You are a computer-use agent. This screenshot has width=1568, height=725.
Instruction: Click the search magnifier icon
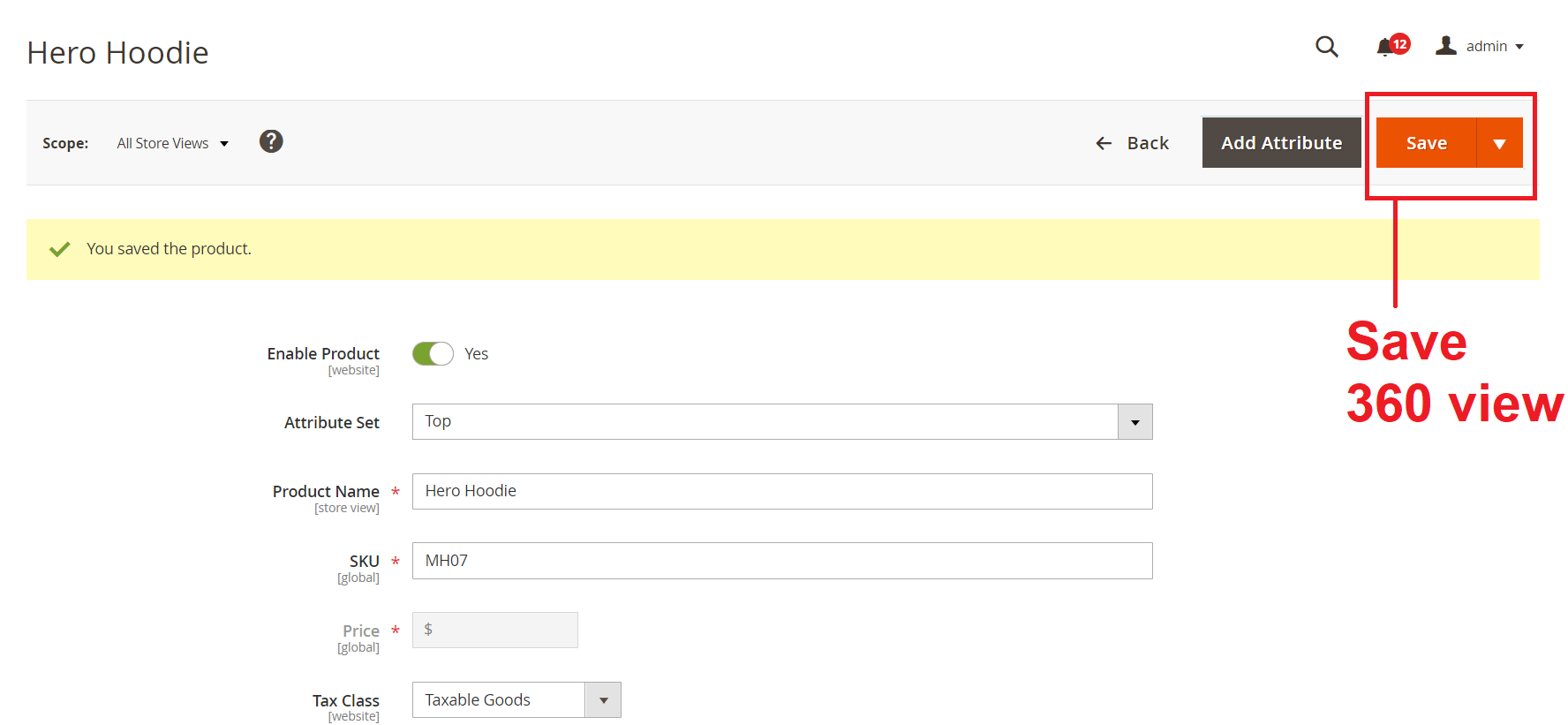[x=1326, y=46]
